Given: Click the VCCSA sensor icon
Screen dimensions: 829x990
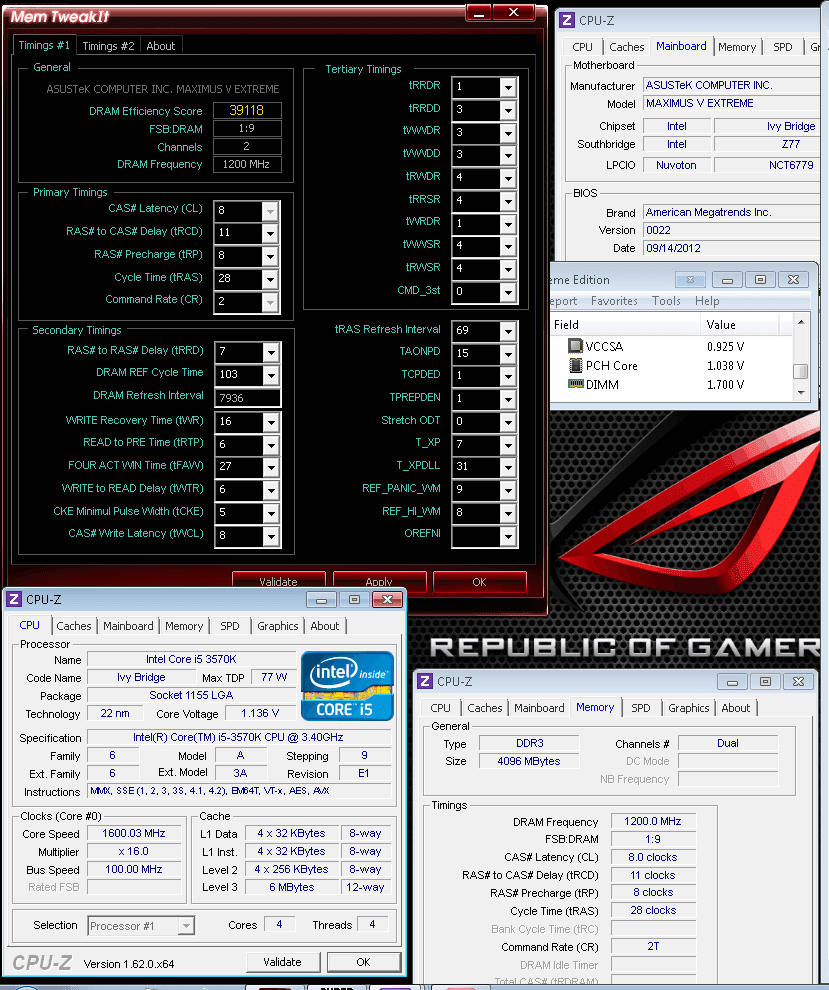Looking at the screenshot, I should 575,346.
